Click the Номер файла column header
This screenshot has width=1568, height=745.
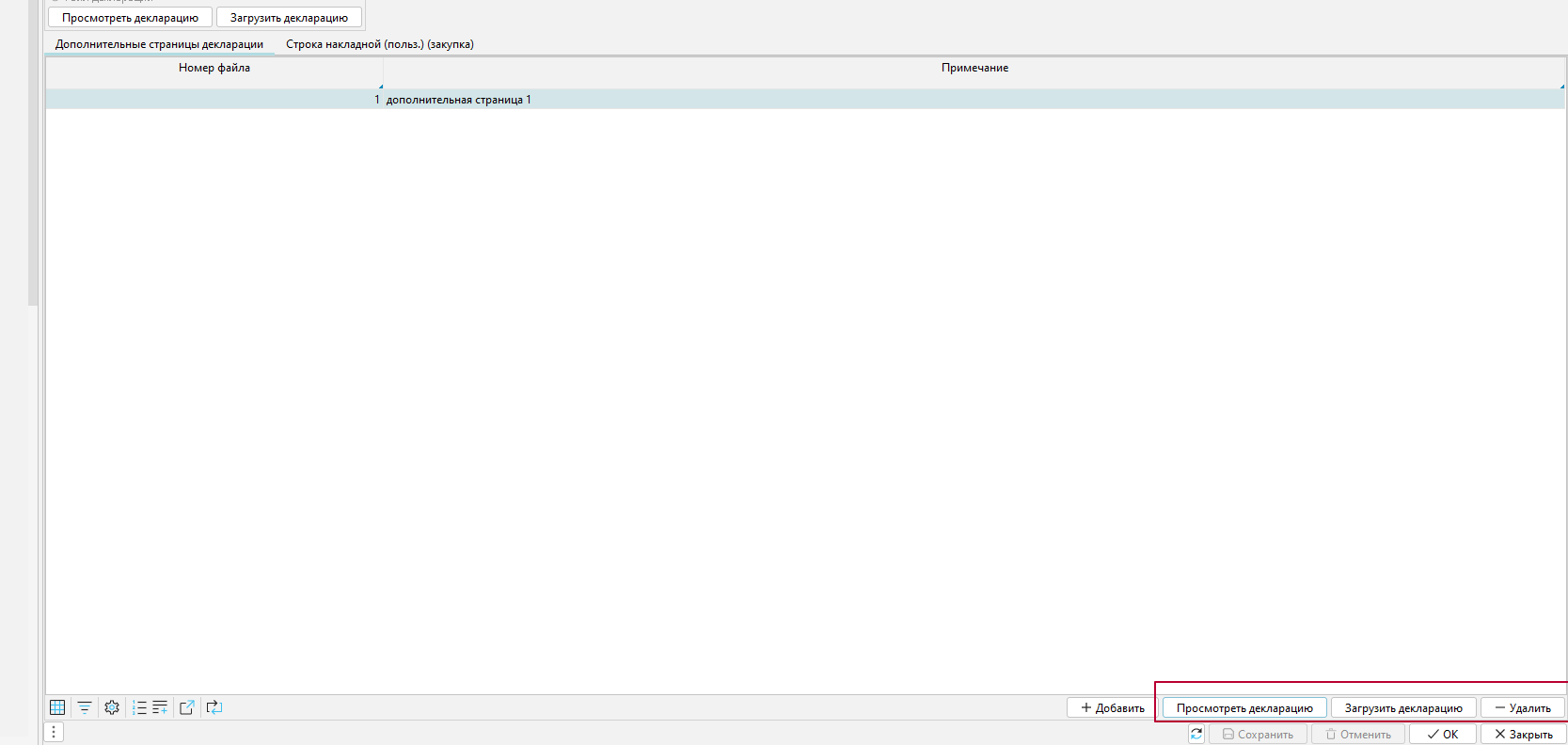[214, 68]
